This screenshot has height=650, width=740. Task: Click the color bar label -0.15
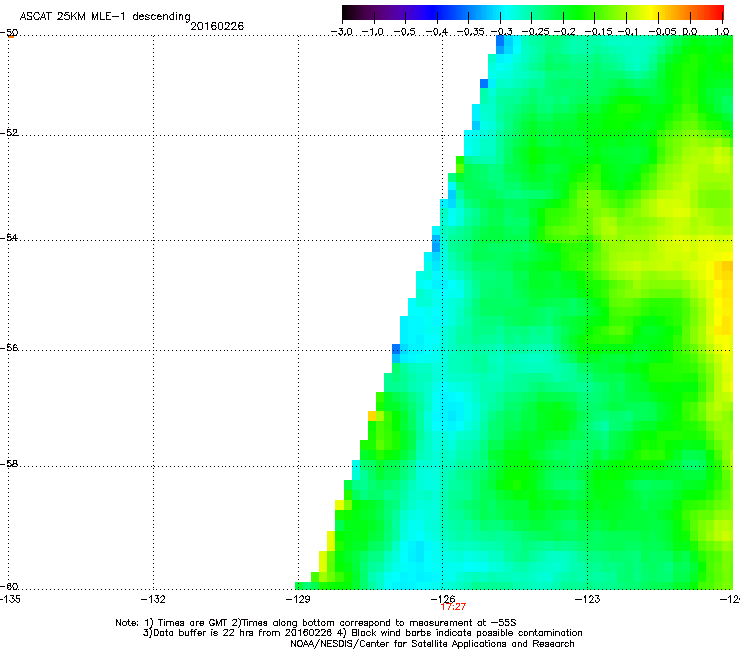pyautogui.click(x=598, y=32)
